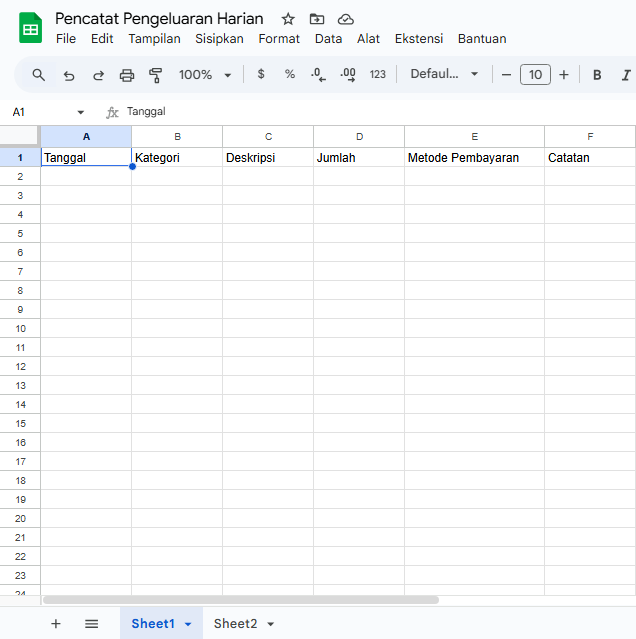Toggle bold formatting button

coord(597,75)
